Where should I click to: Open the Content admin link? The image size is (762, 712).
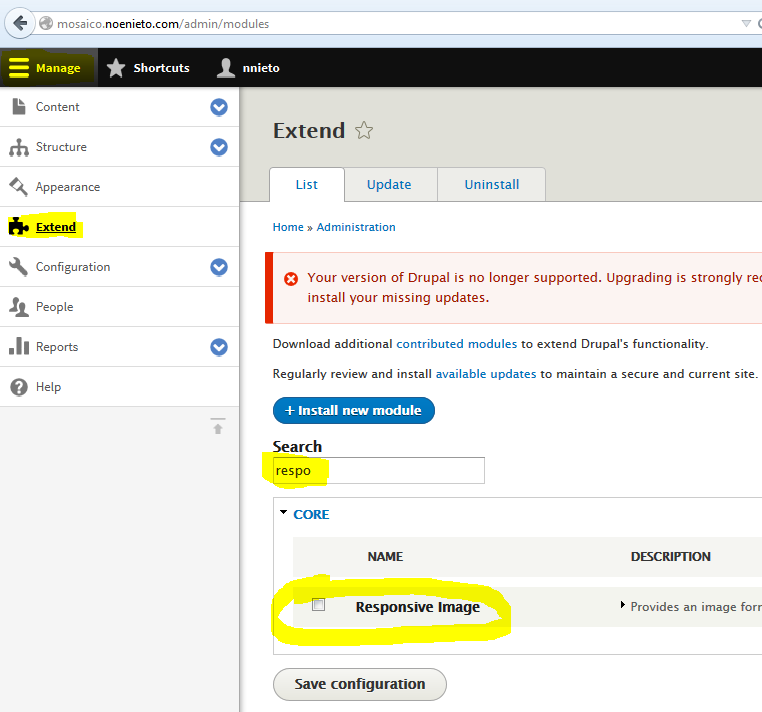[57, 107]
